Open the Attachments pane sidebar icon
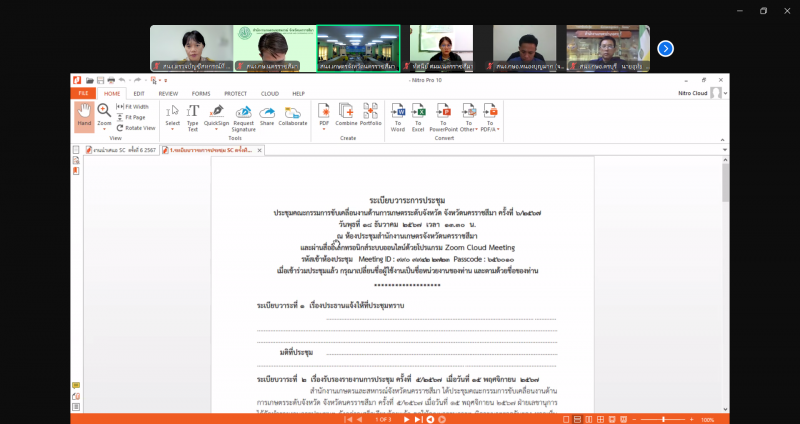The height and width of the screenshot is (424, 800). pyautogui.click(x=76, y=396)
